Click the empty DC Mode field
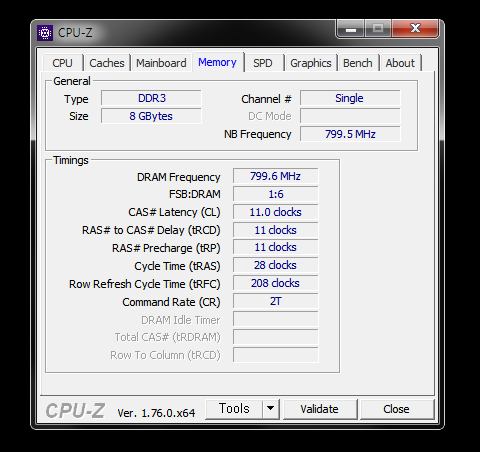 pos(350,116)
